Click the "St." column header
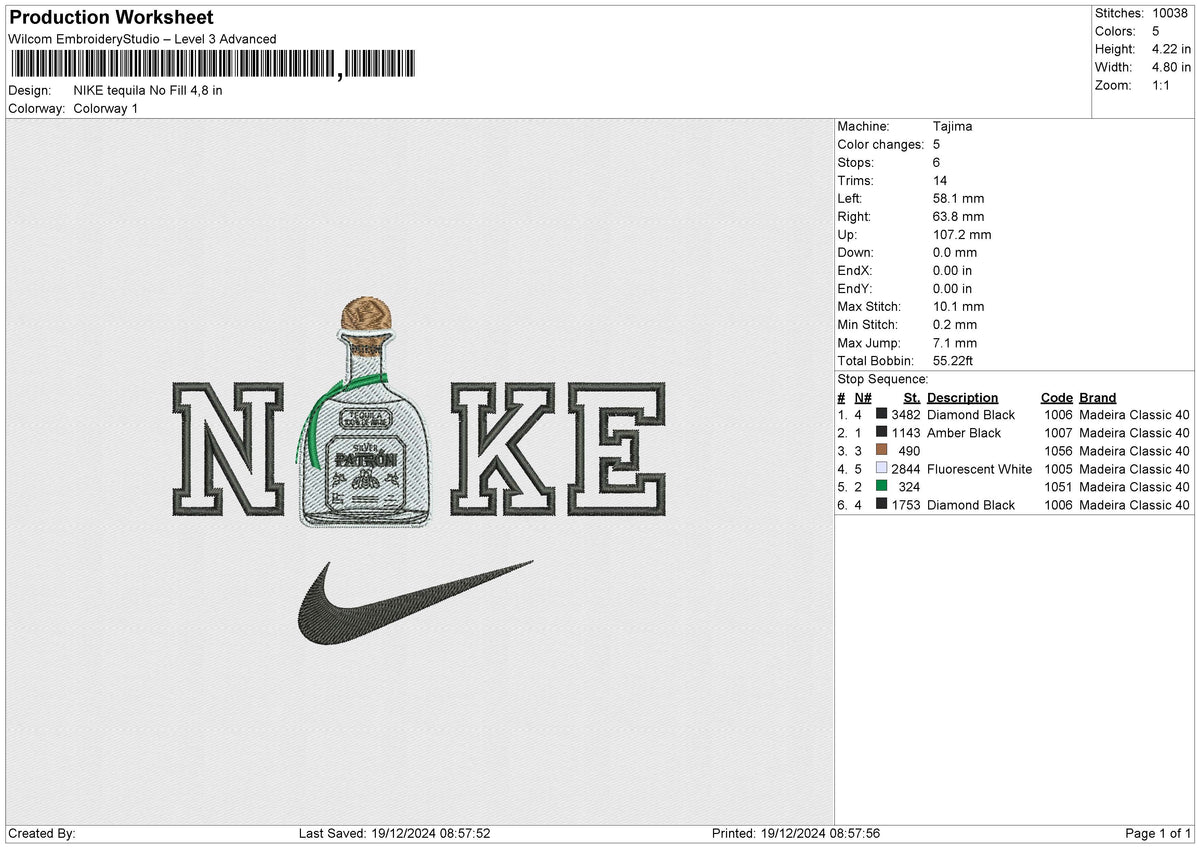The width and height of the screenshot is (1200, 848). coord(911,397)
